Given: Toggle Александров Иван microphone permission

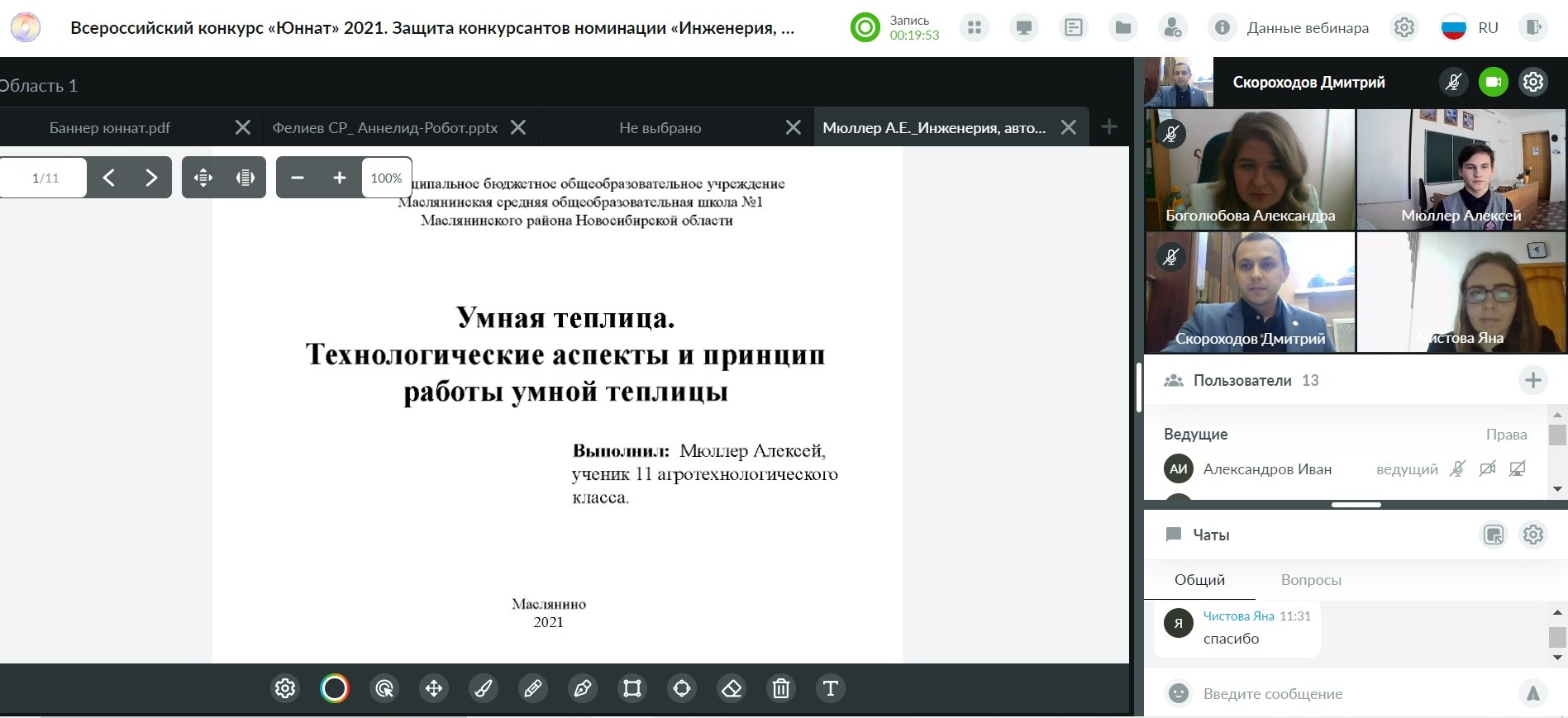Looking at the screenshot, I should point(1458,469).
